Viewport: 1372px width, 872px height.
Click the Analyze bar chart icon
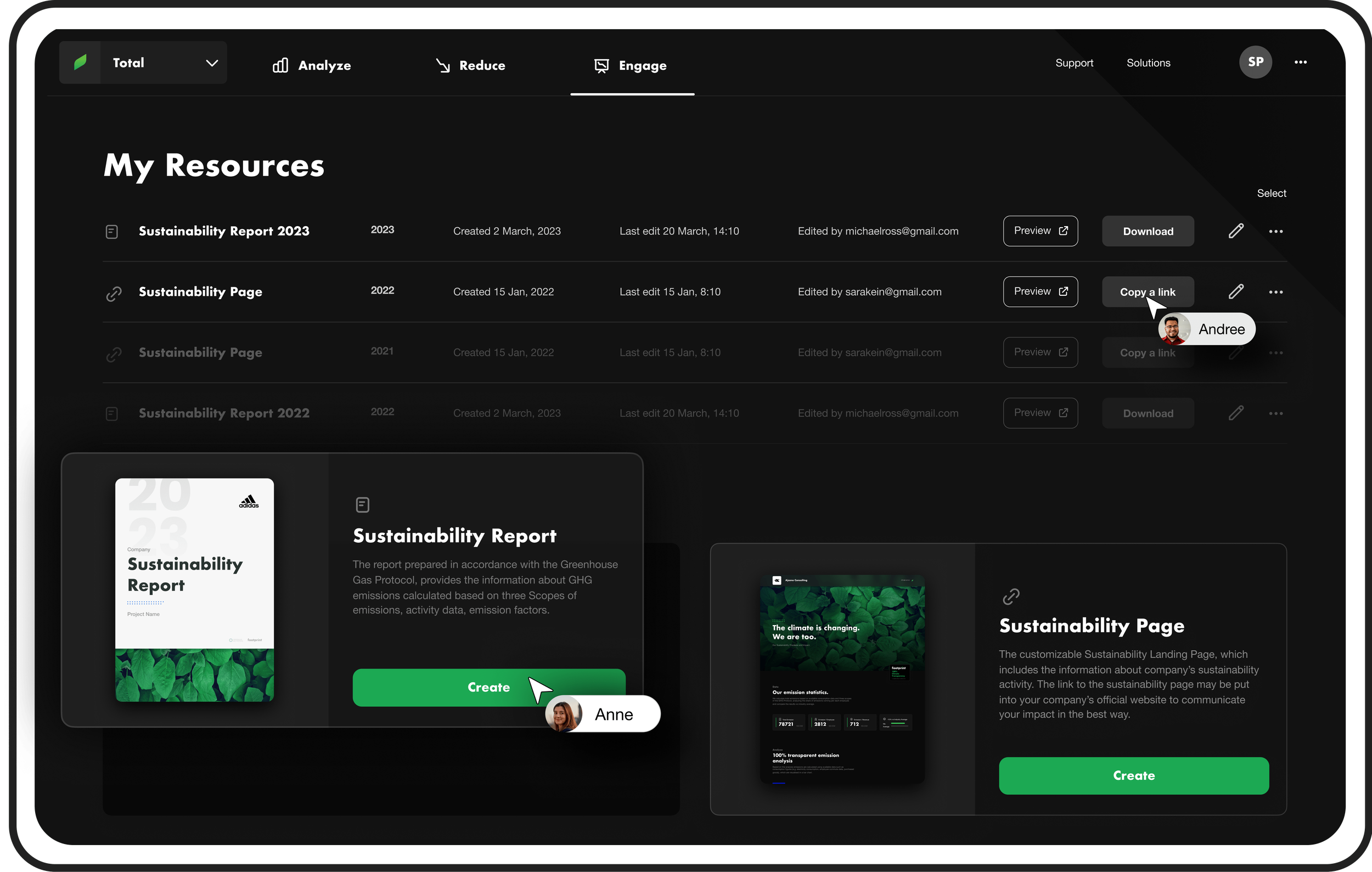click(280, 65)
